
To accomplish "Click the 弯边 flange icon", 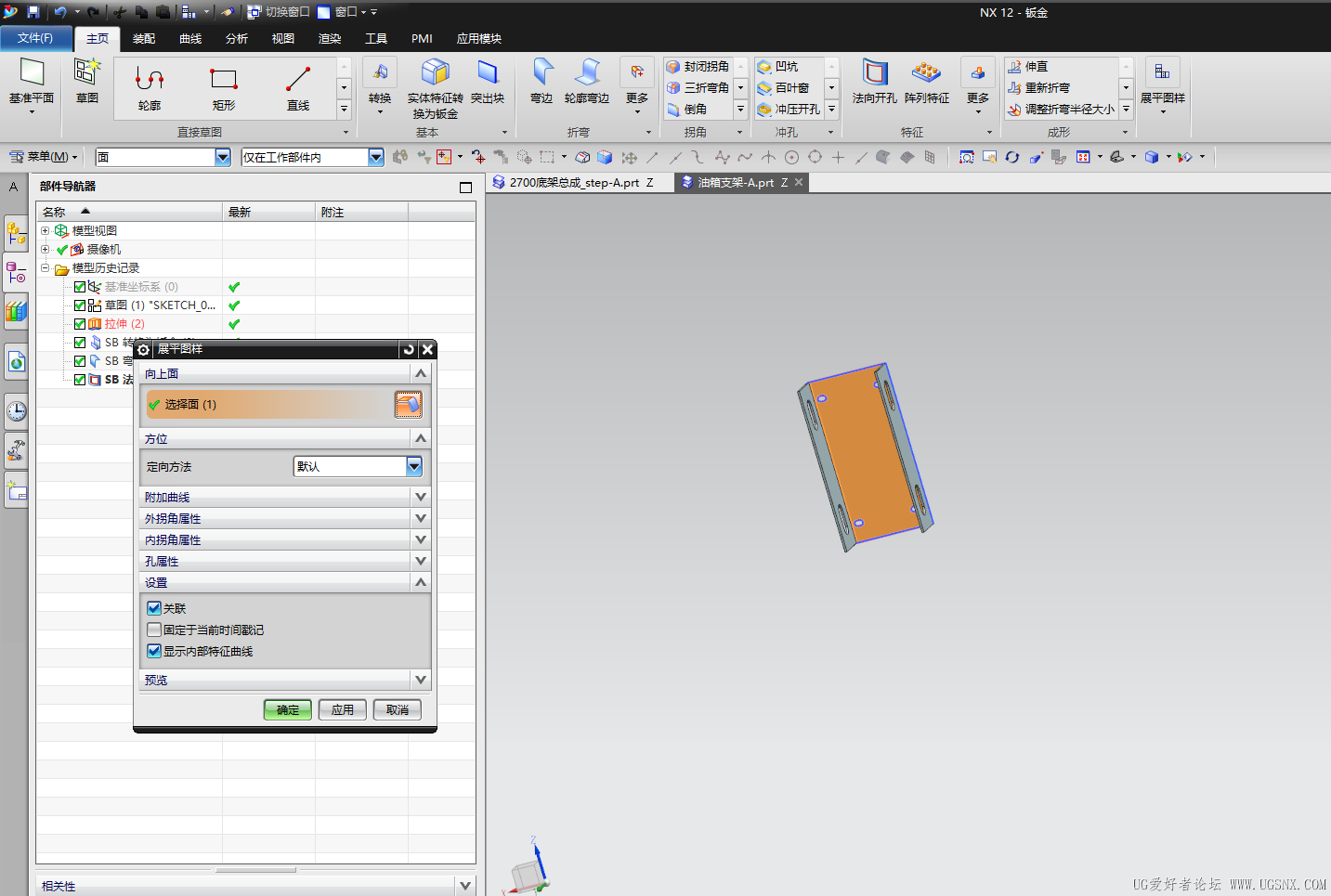I will pyautogui.click(x=542, y=73).
